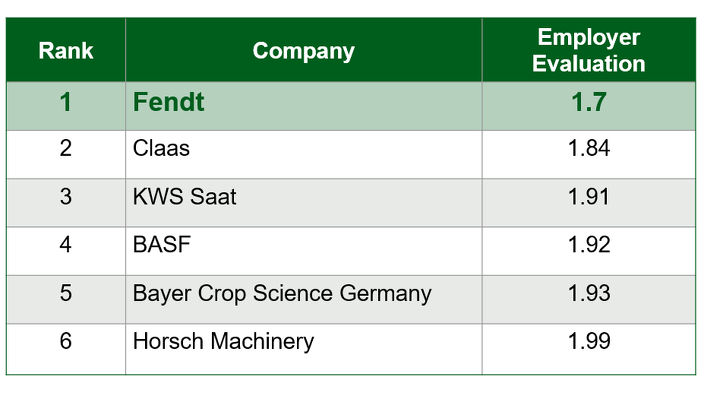Select the Fendt company cell
704x396 pixels.
(x=304, y=106)
